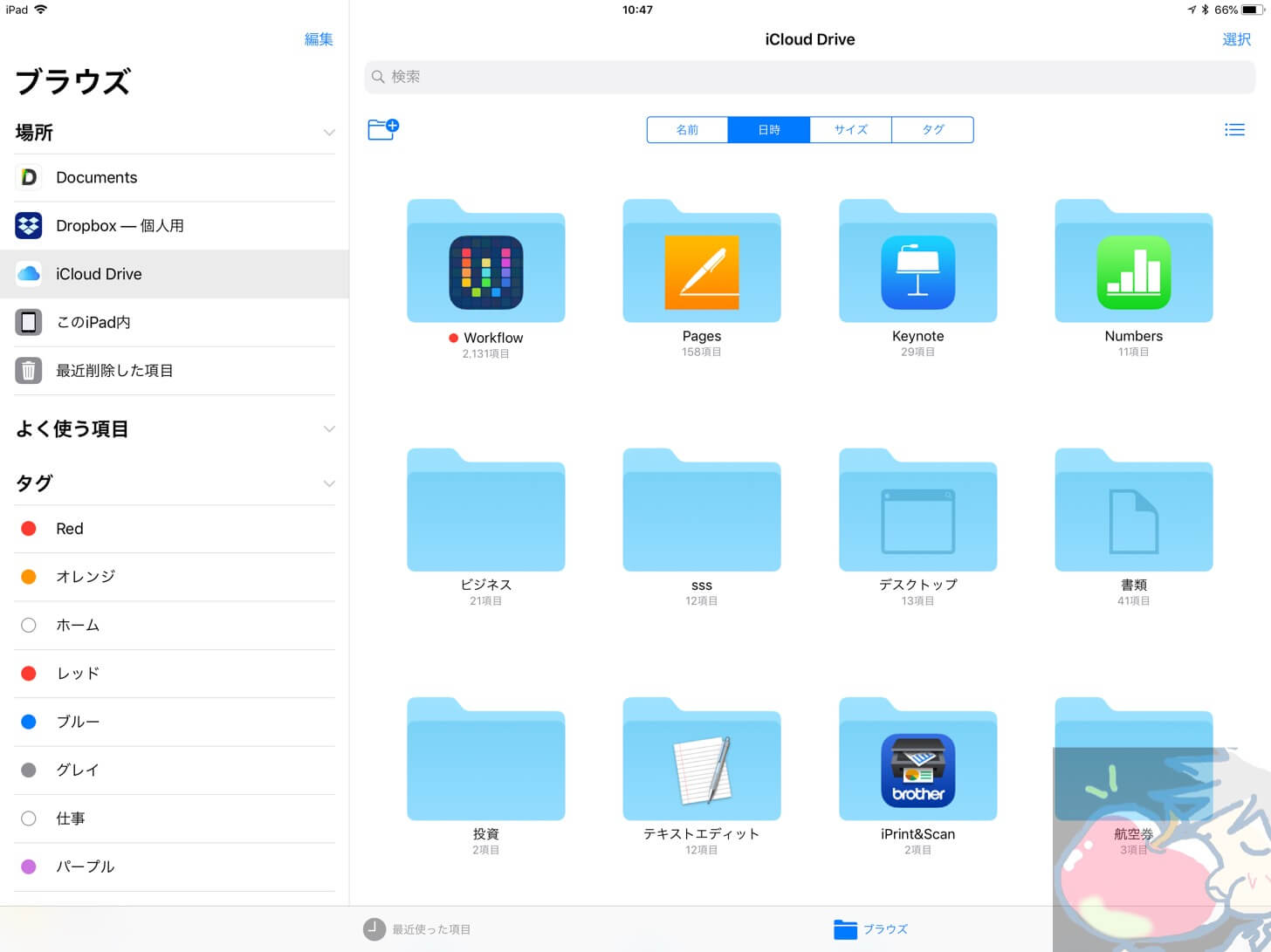Open the Keynote folder
This screenshot has height=952, width=1271.
coord(917,262)
